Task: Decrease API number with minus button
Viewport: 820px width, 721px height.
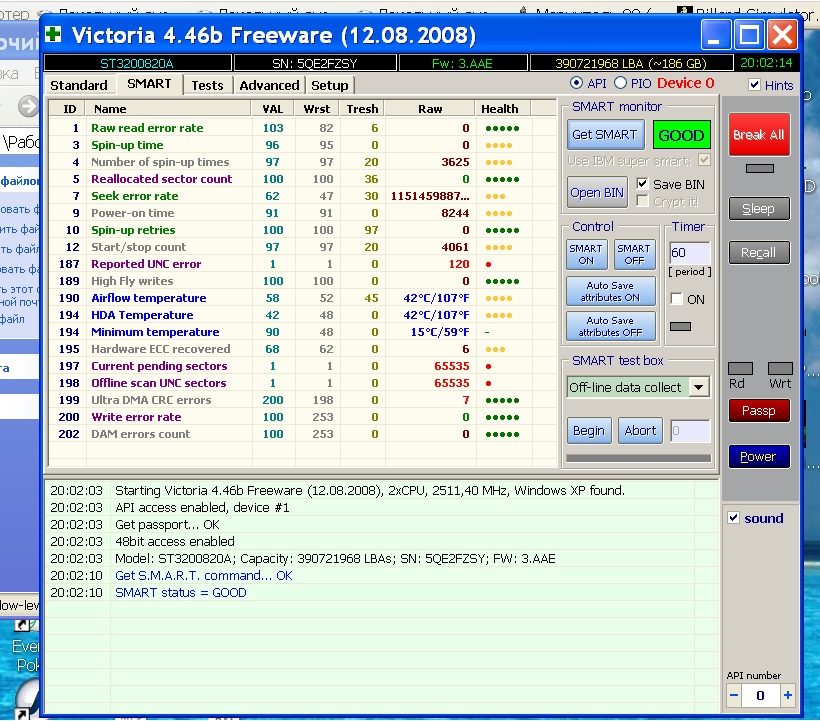Action: coord(734,695)
